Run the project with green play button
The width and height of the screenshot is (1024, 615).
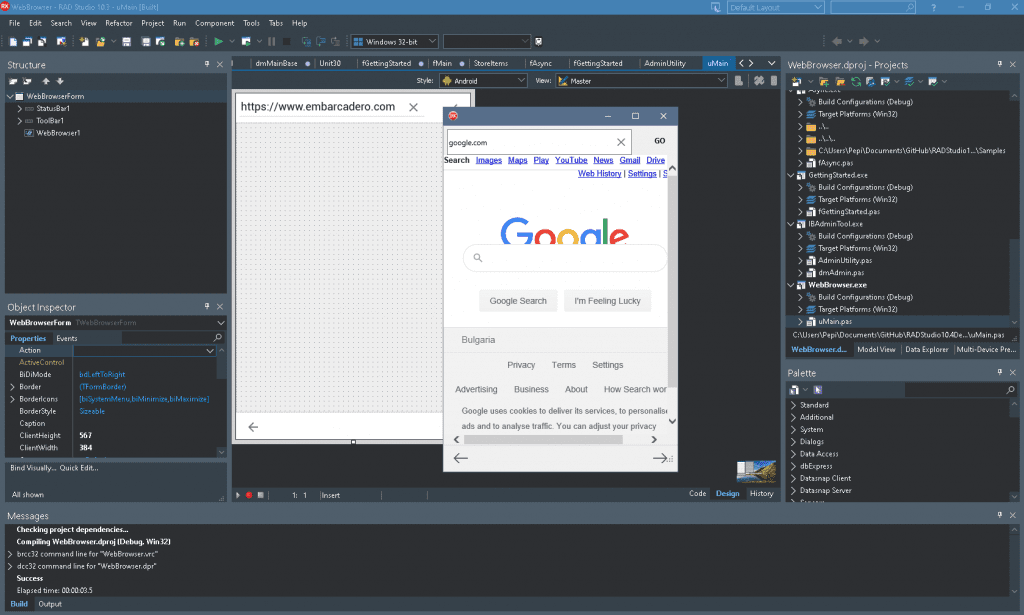218,42
